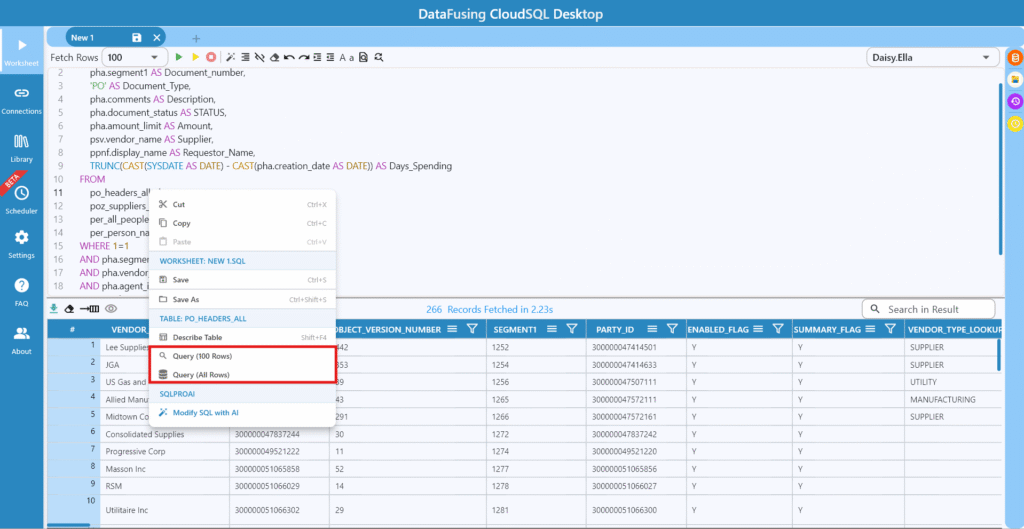
Task: Open the Fetch Rows 100 dropdown
Action: point(135,57)
